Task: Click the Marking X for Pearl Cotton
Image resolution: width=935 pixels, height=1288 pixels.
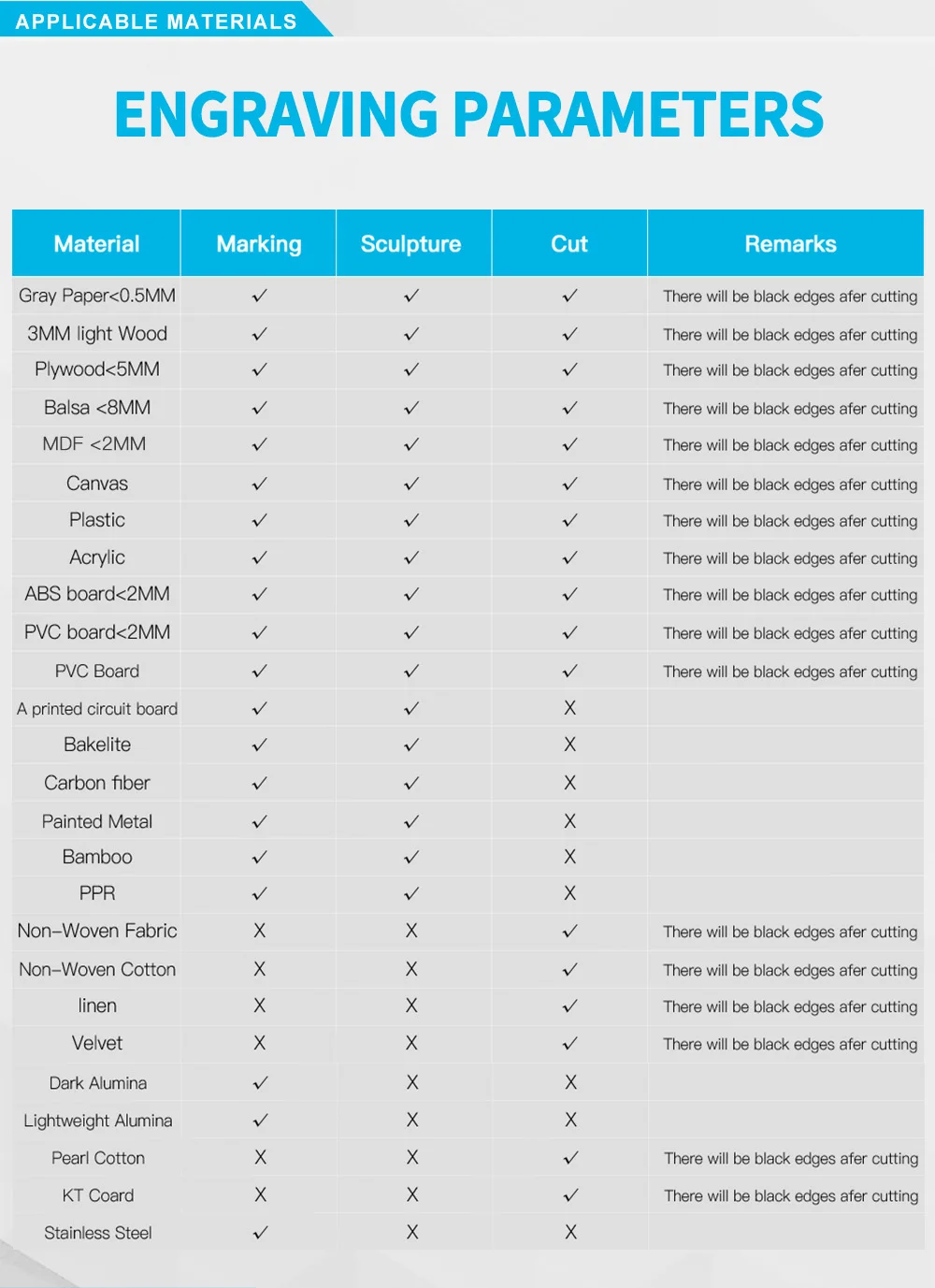Action: 260,1157
